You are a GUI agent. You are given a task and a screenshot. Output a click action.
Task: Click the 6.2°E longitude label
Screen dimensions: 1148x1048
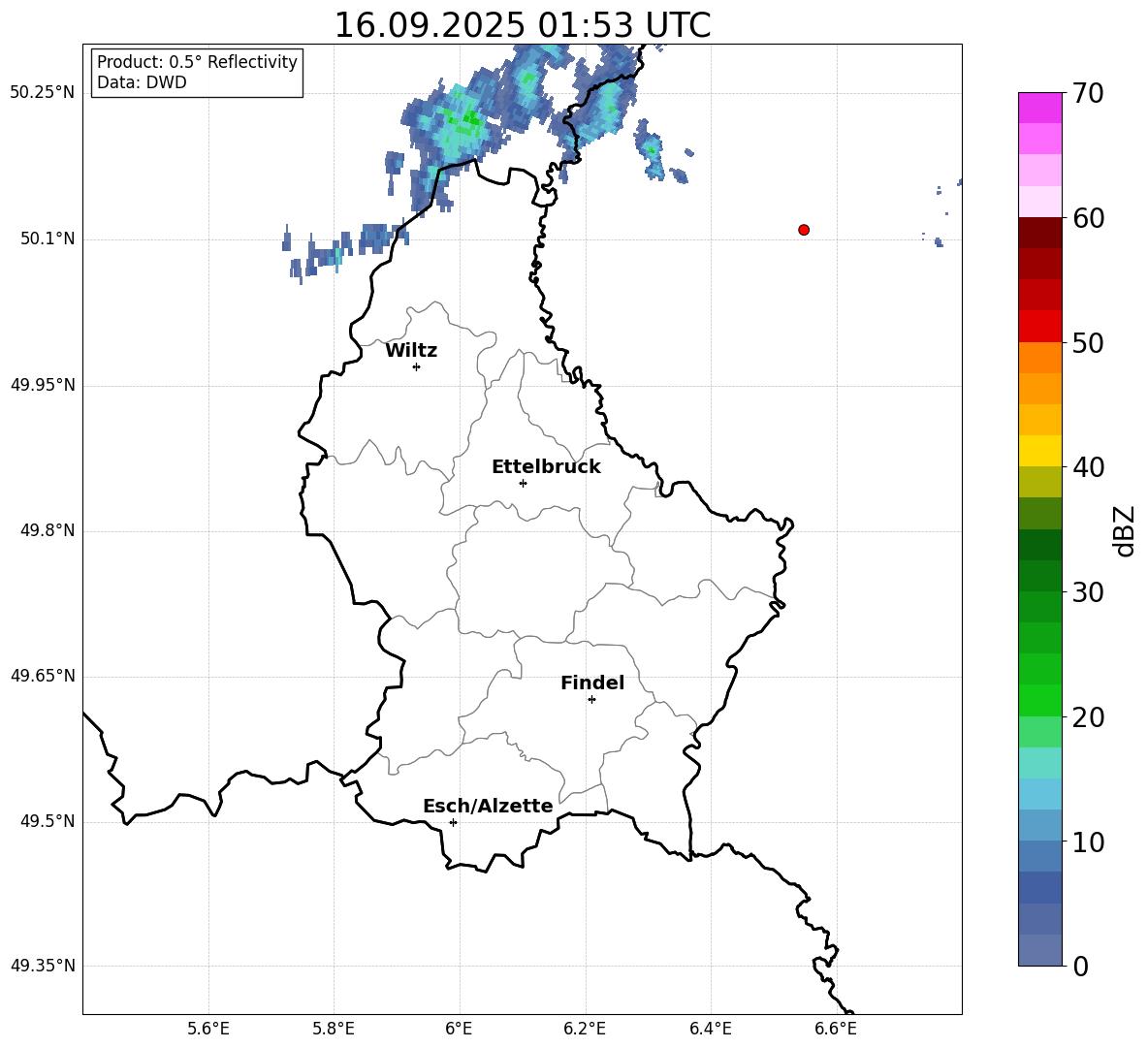pyautogui.click(x=585, y=1029)
